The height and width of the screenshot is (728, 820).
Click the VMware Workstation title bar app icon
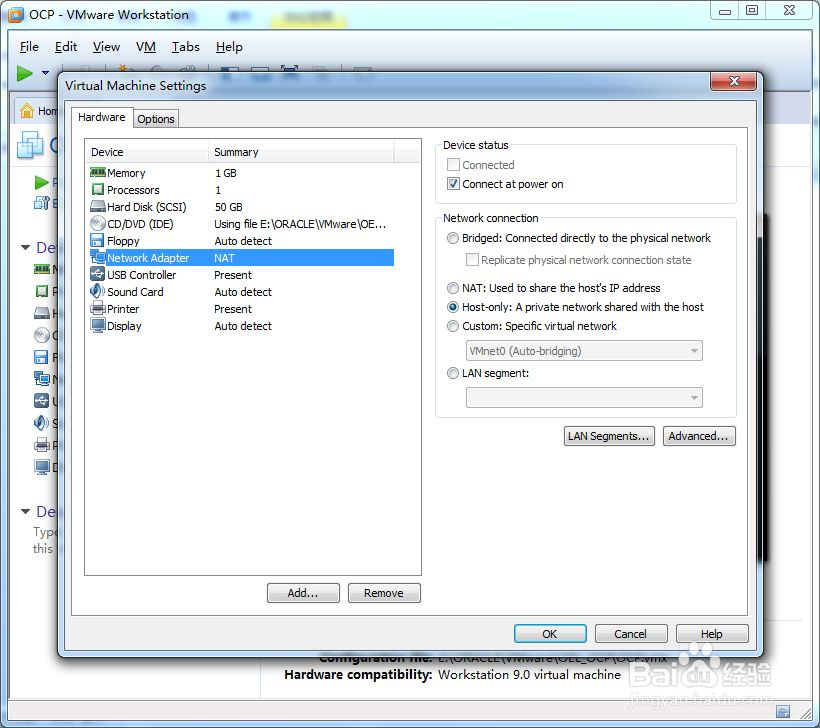click(16, 15)
